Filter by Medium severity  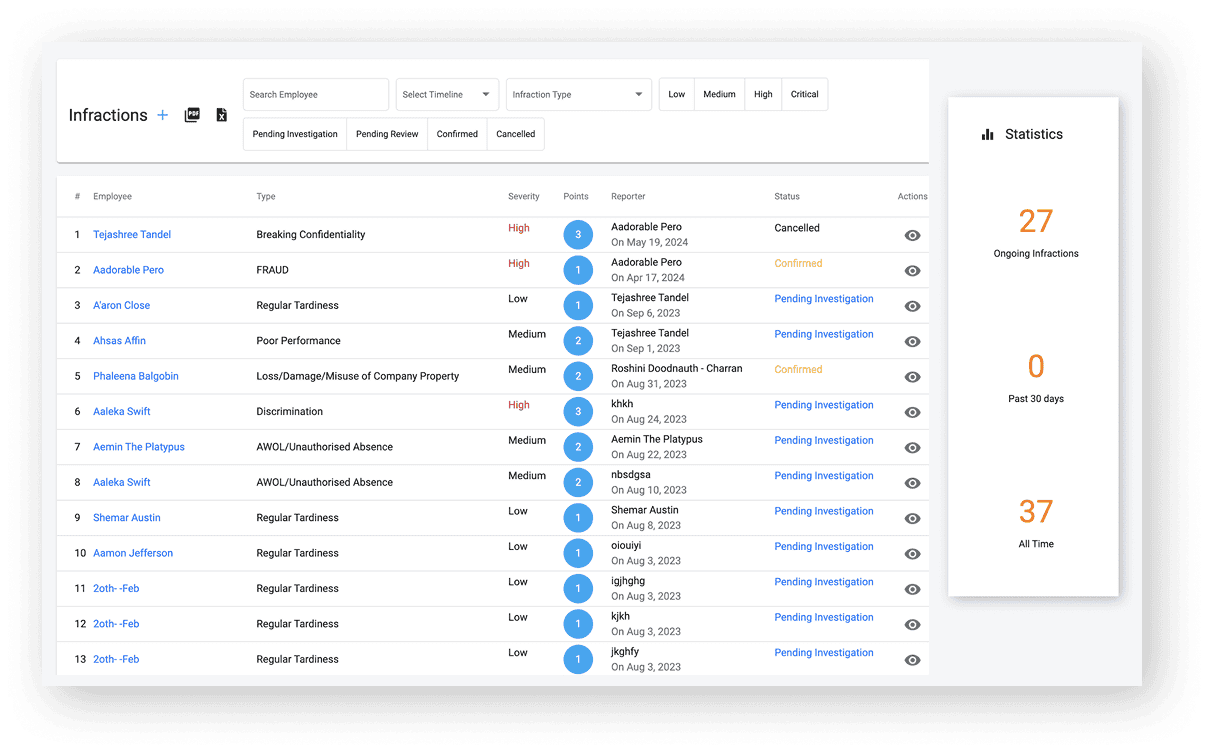coord(719,95)
